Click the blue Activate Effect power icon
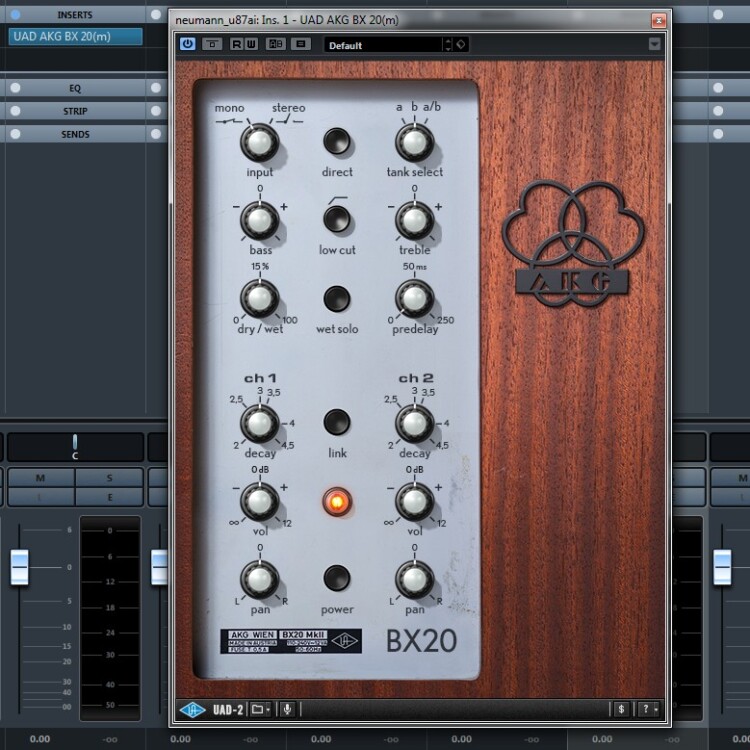Viewport: 750px width, 750px height. pos(188,44)
